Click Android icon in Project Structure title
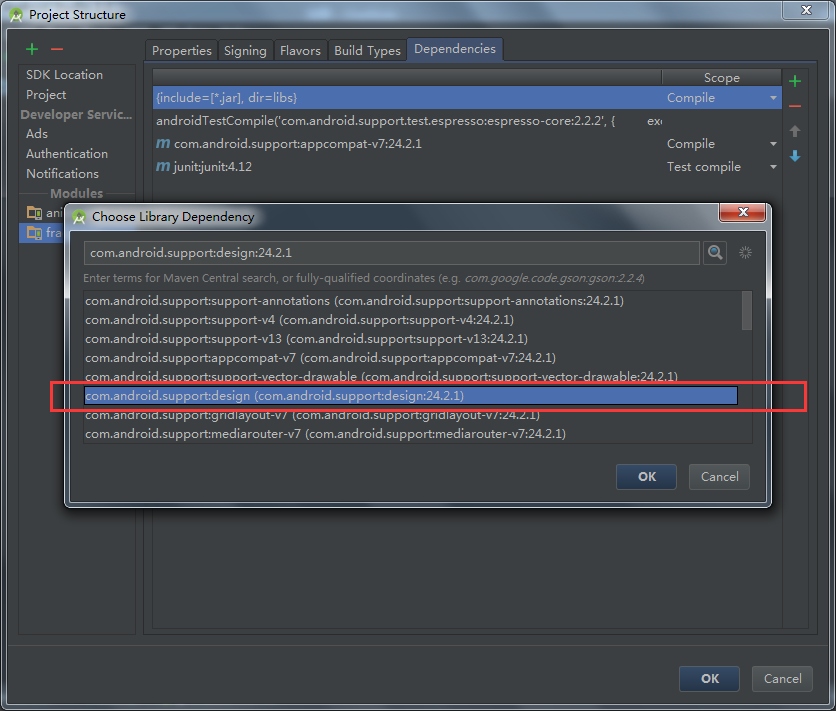Screen dimensions: 836x711 tap(16, 15)
